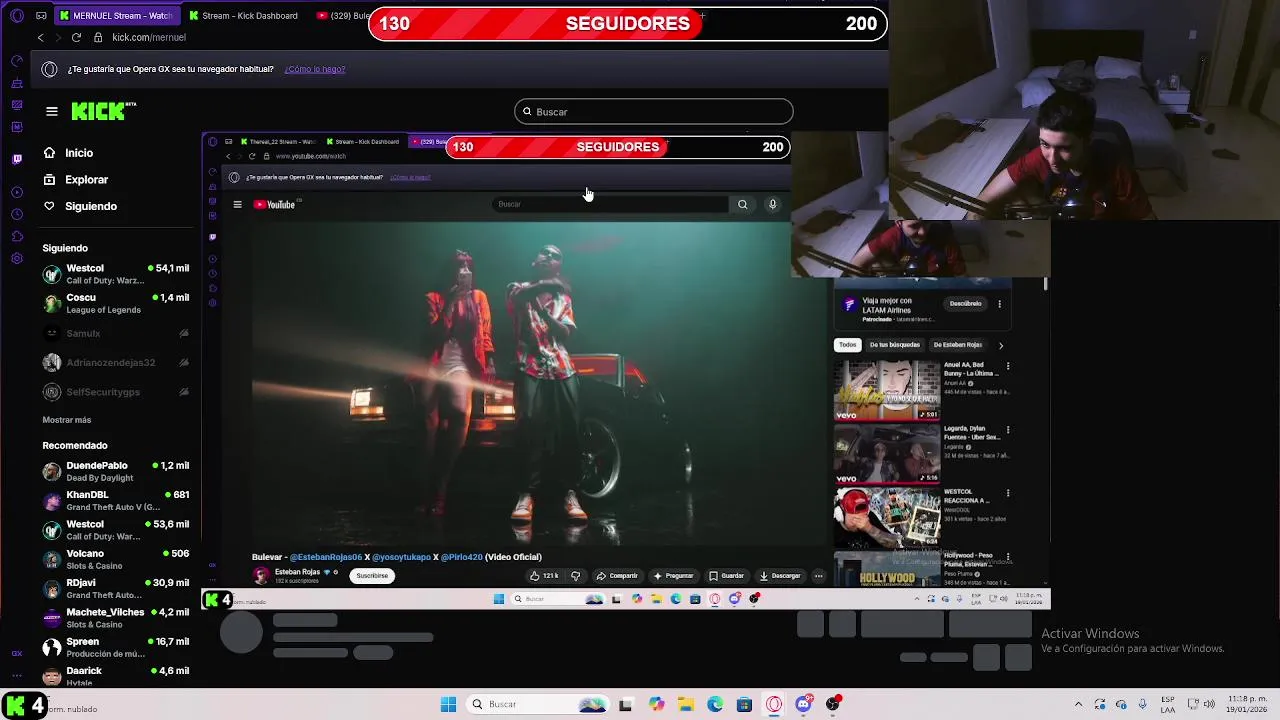Open Microsoft Store from the taskbar

[744, 704]
